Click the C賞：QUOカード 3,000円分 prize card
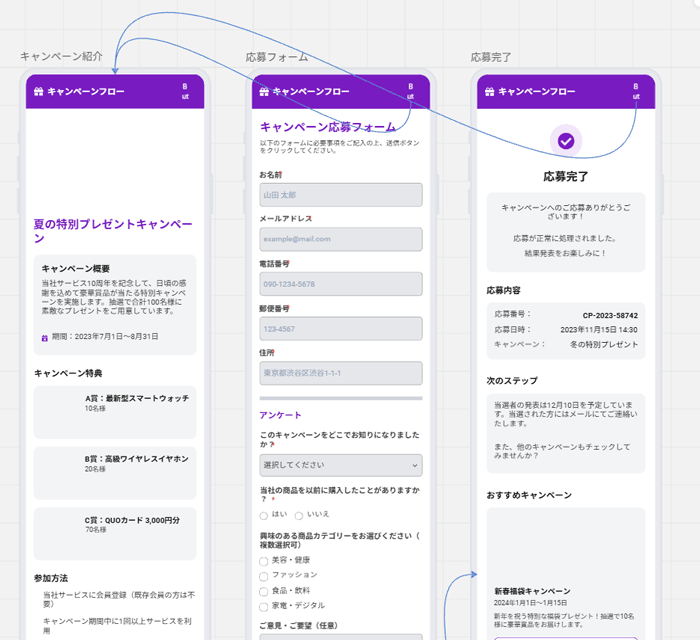Image resolution: width=700 pixels, height=640 pixels. pos(115,534)
